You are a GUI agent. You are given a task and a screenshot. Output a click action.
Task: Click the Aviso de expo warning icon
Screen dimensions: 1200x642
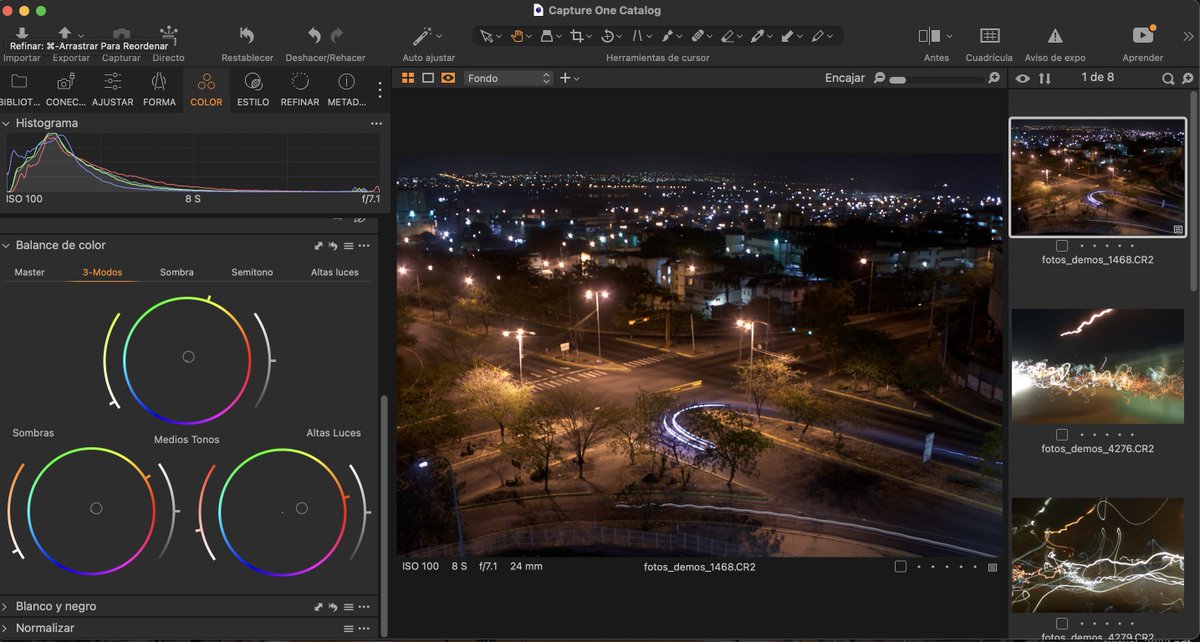coord(1055,36)
